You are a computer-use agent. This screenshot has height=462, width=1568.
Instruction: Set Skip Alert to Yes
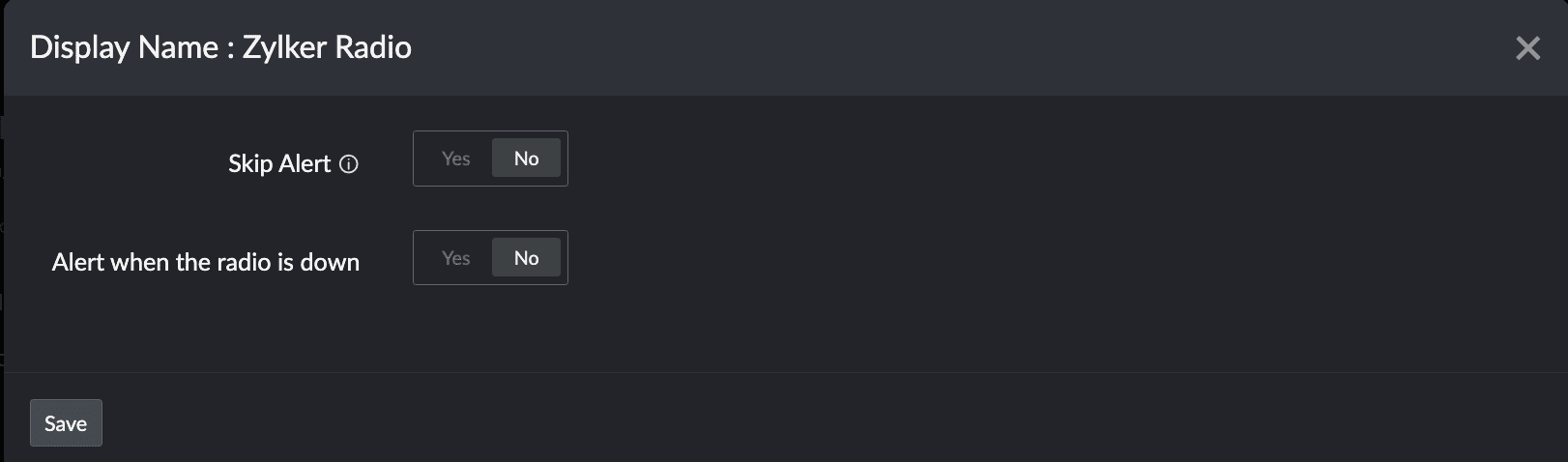455,159
